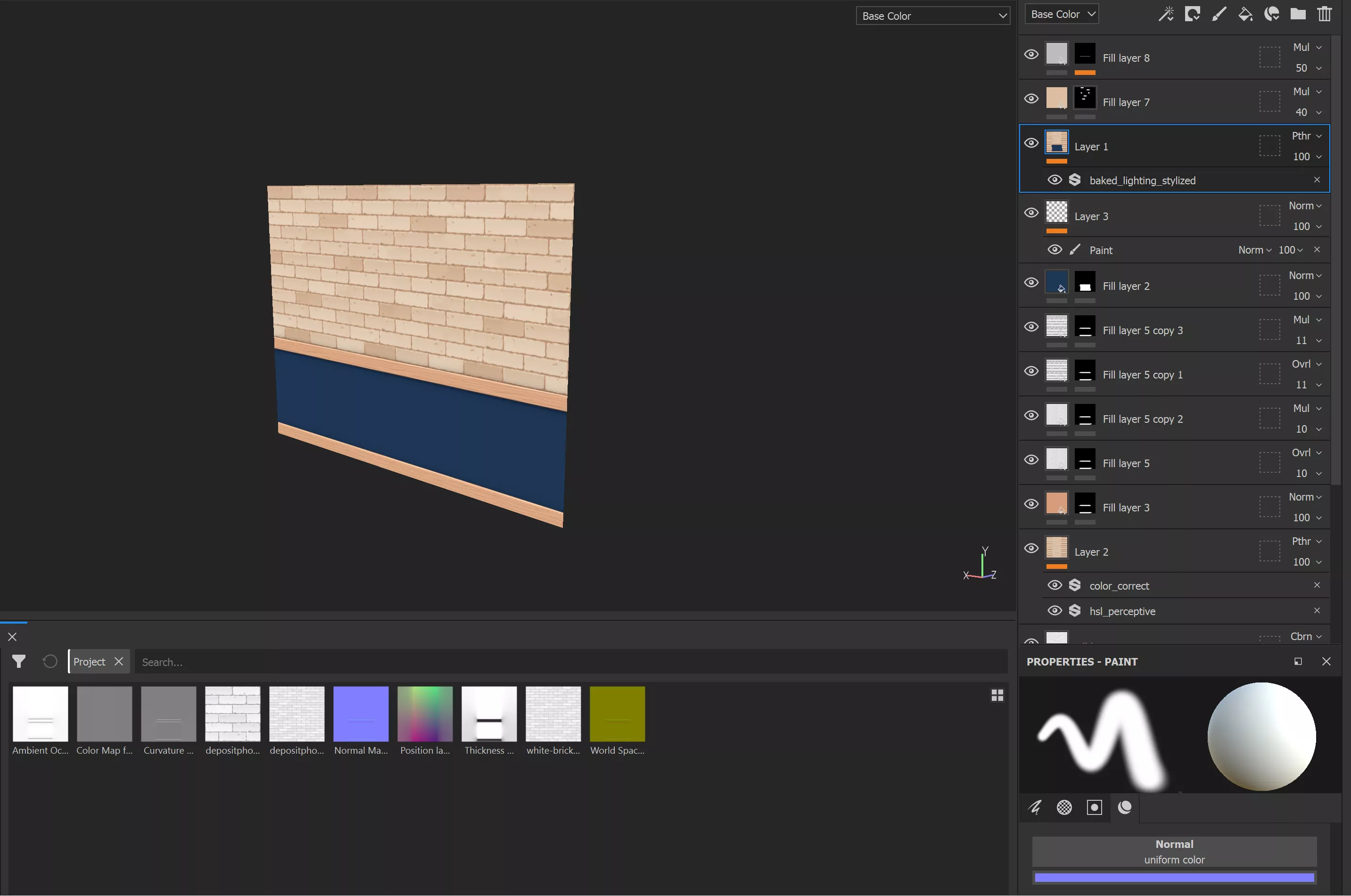The height and width of the screenshot is (896, 1351).
Task: Expand Fill layer 7 opacity 40 dropdown
Action: click(1308, 113)
